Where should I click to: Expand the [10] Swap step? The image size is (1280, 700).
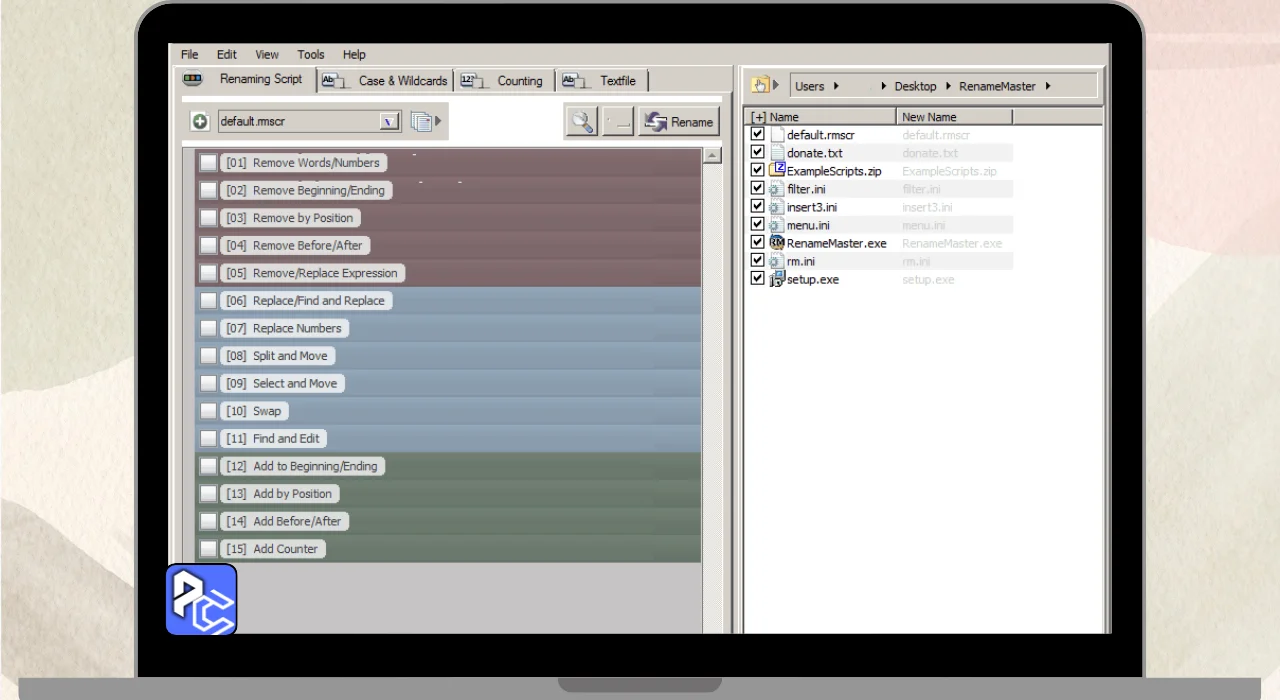tap(254, 411)
